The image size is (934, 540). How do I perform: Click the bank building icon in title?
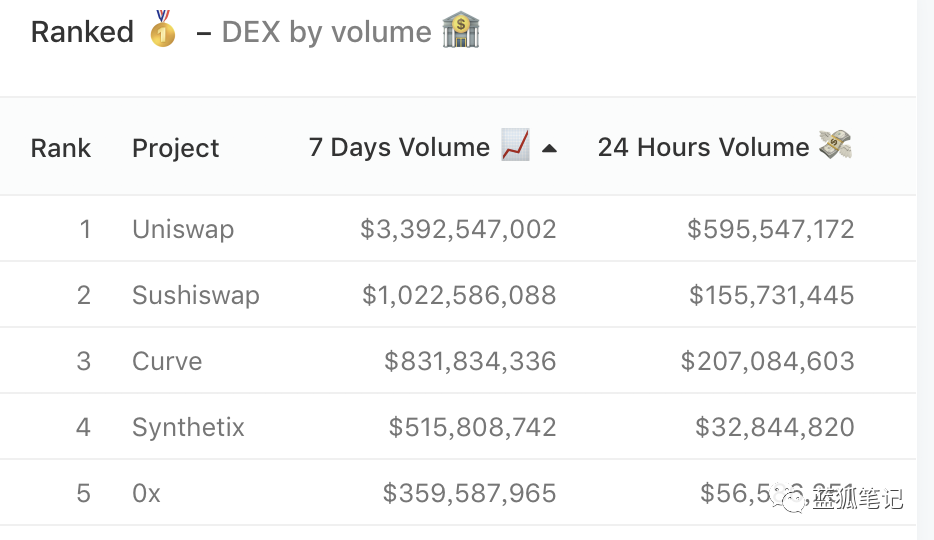pos(460,31)
